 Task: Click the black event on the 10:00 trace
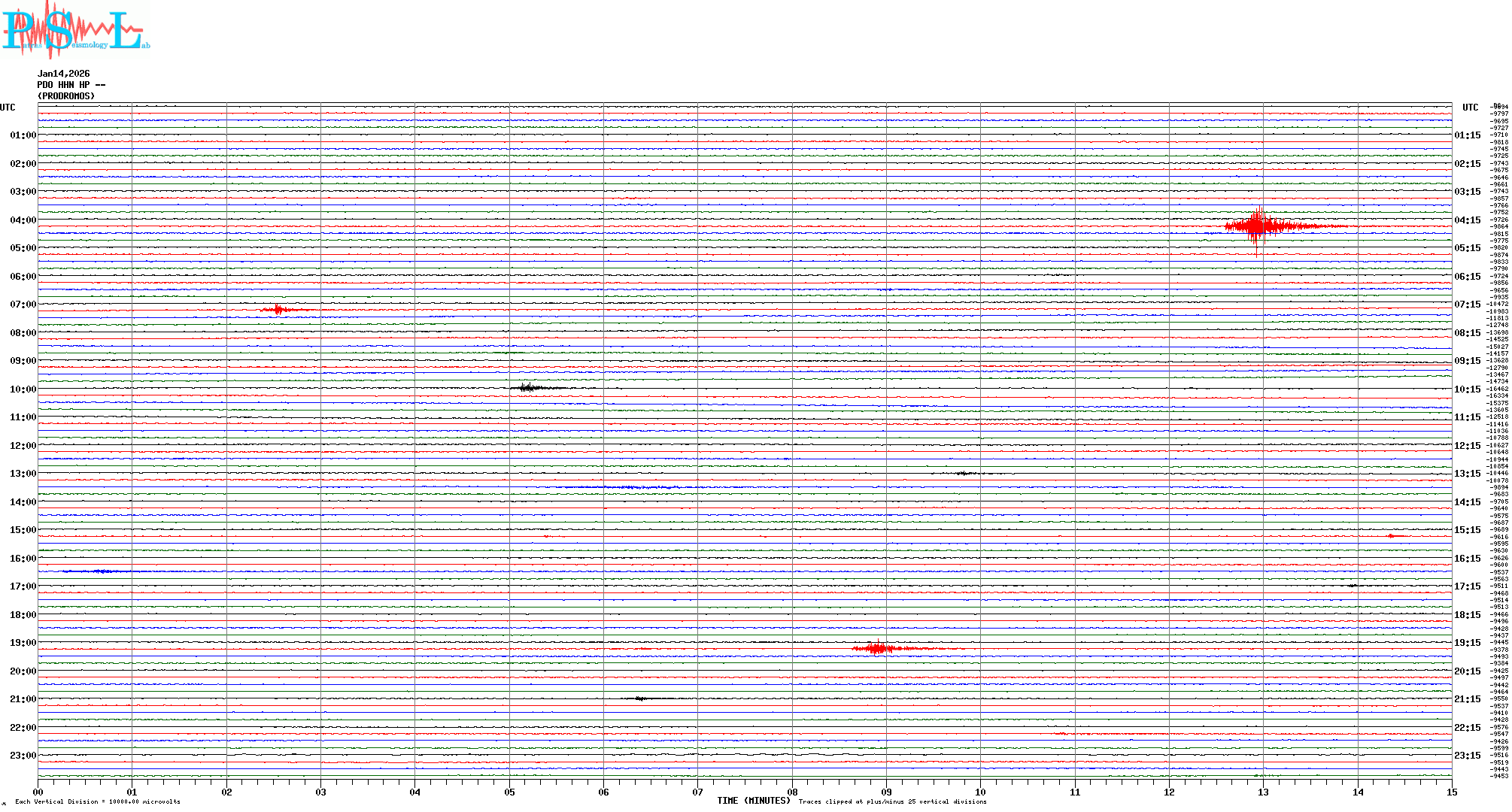(x=529, y=388)
